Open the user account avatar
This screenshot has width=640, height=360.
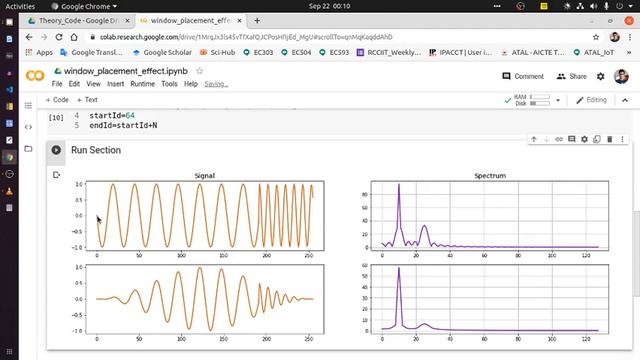[x=621, y=76]
